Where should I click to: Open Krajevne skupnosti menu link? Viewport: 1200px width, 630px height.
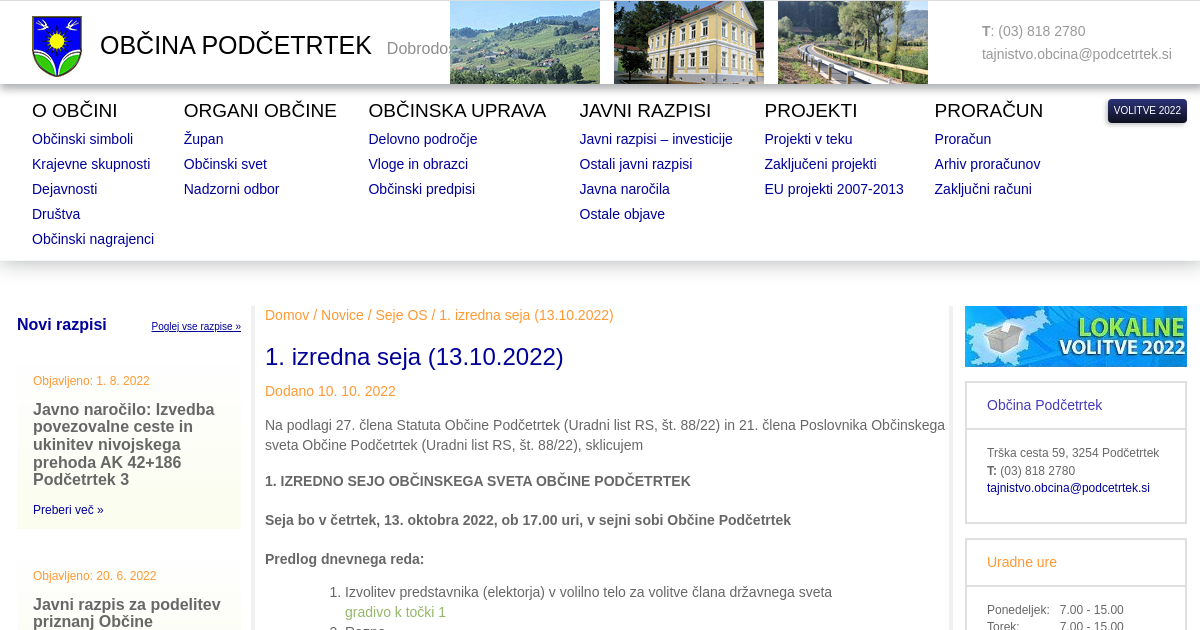pyautogui.click(x=91, y=164)
